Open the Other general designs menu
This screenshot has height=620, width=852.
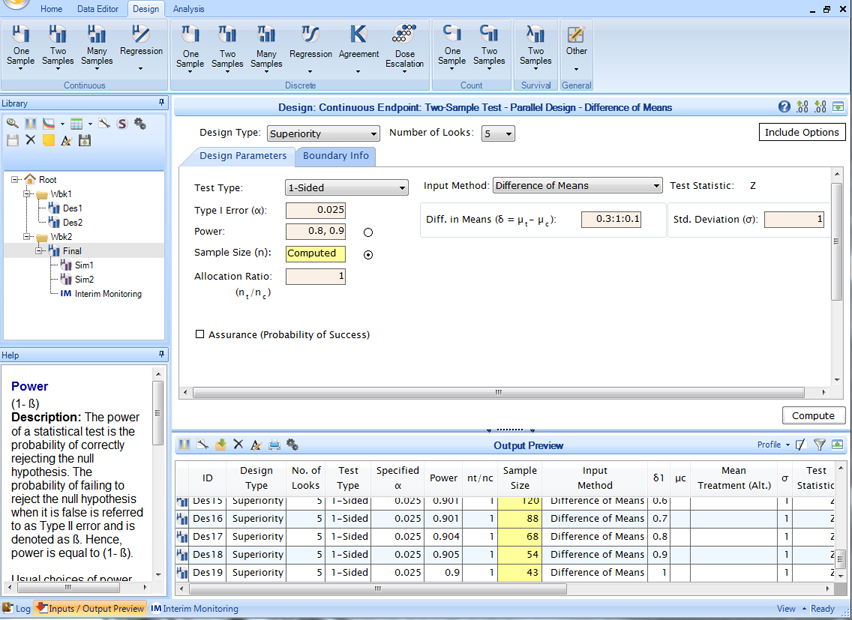pos(576,48)
